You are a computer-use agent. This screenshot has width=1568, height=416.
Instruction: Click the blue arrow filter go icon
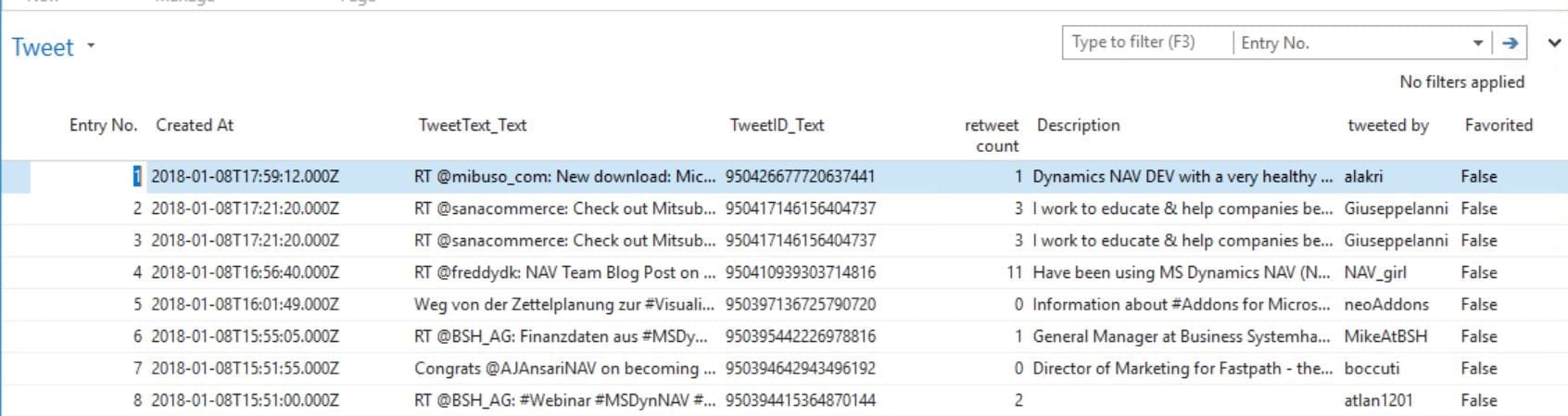coord(1511,43)
